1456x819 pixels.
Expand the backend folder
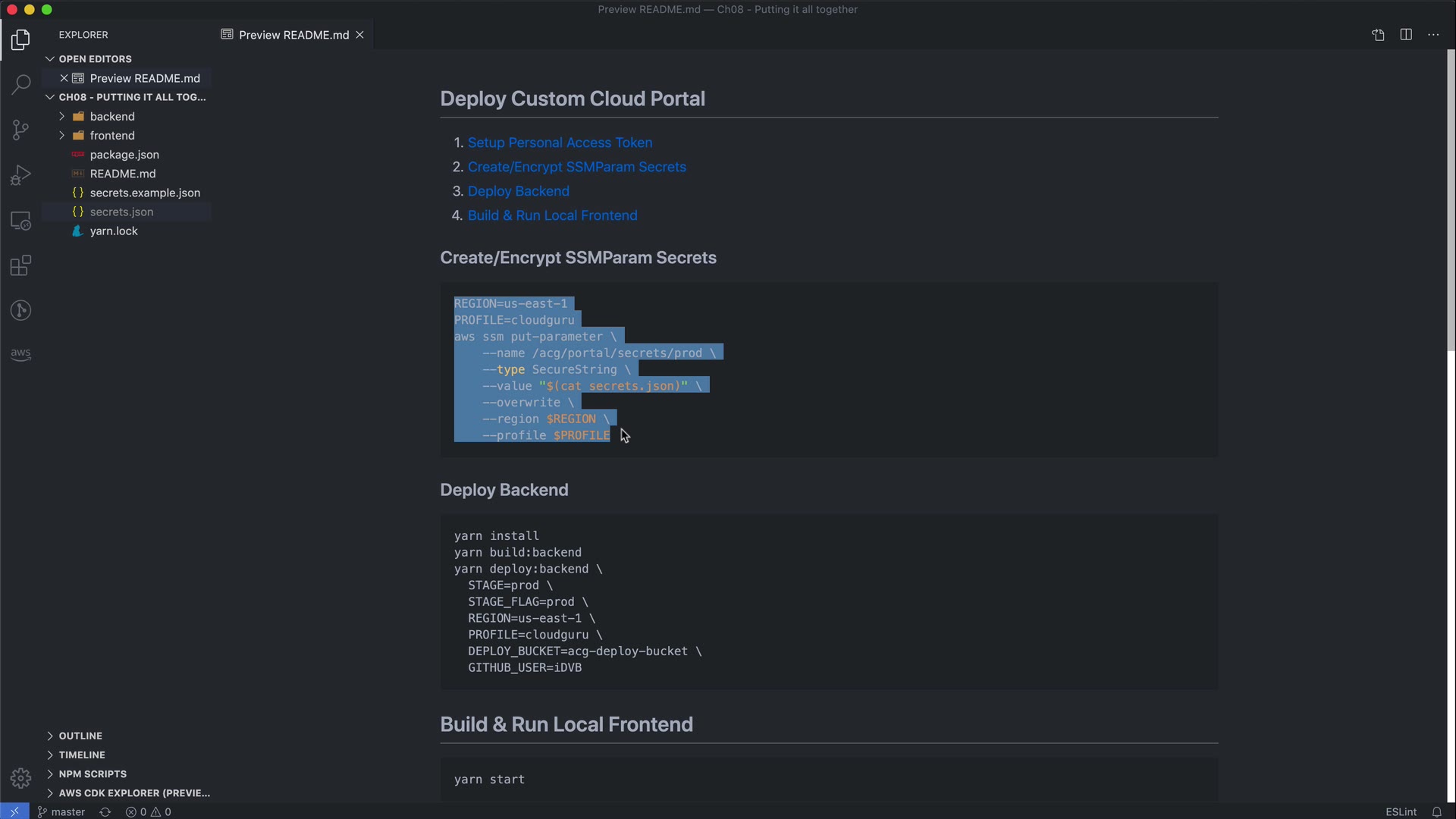(x=111, y=116)
